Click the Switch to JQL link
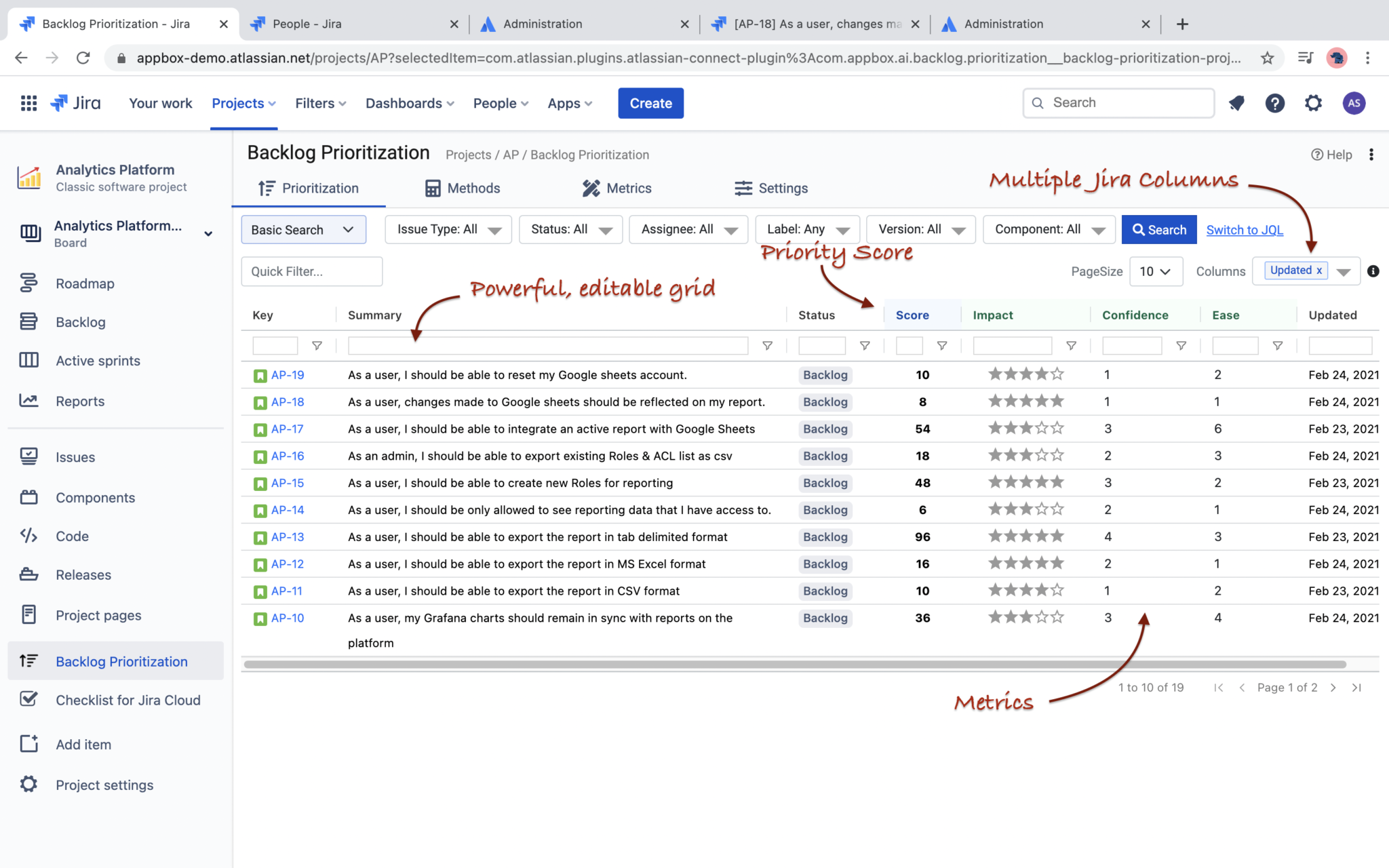The width and height of the screenshot is (1389, 868). pos(1245,230)
